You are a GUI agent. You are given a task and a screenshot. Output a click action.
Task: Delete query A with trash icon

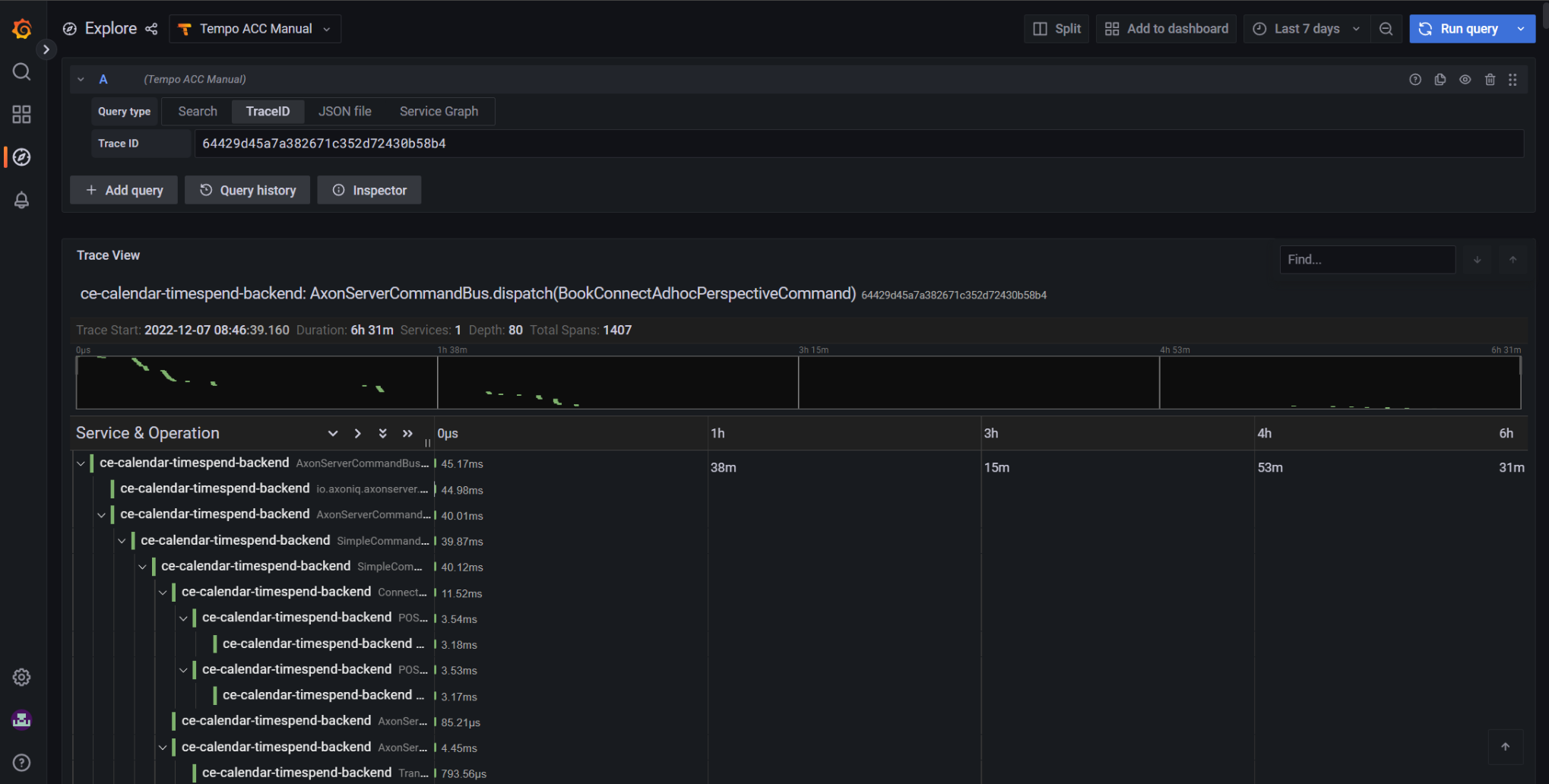pos(1490,80)
